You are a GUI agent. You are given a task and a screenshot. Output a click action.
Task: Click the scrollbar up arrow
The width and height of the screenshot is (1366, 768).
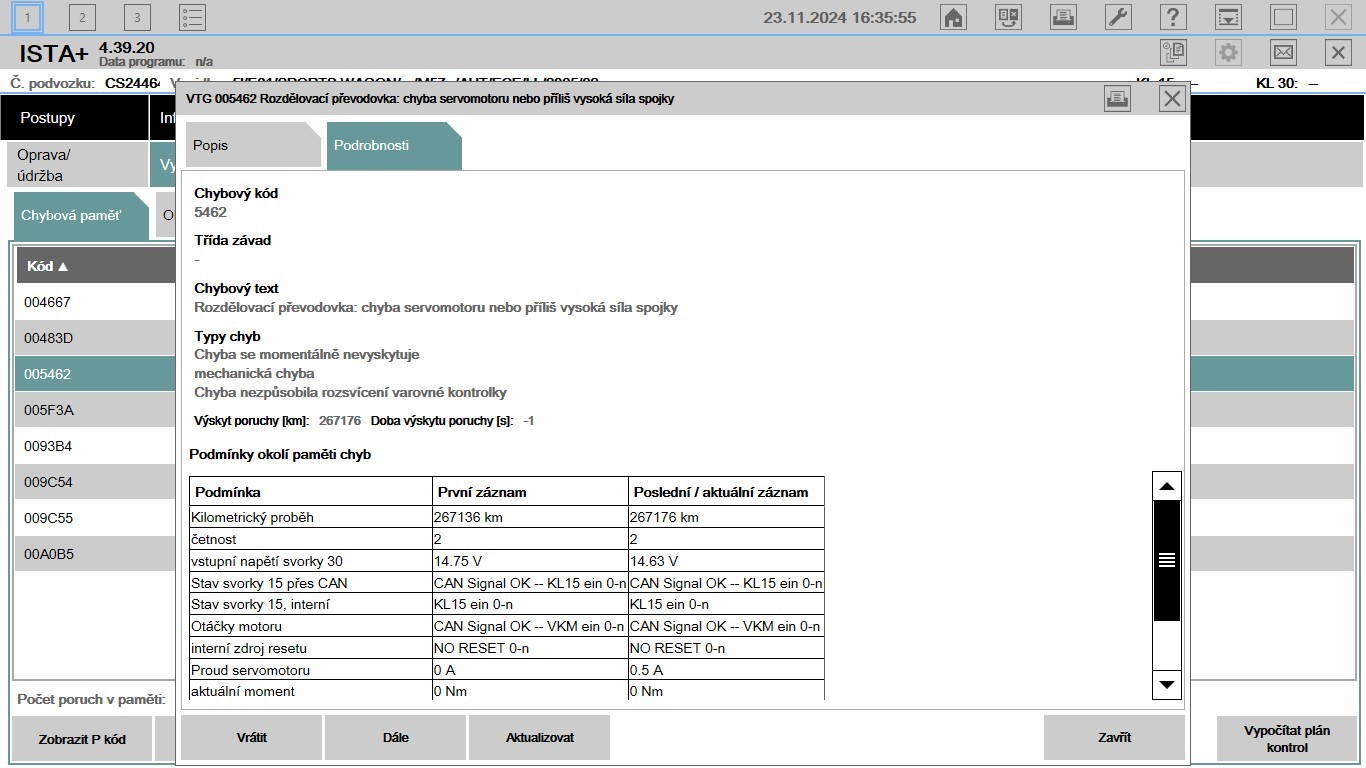point(1166,487)
